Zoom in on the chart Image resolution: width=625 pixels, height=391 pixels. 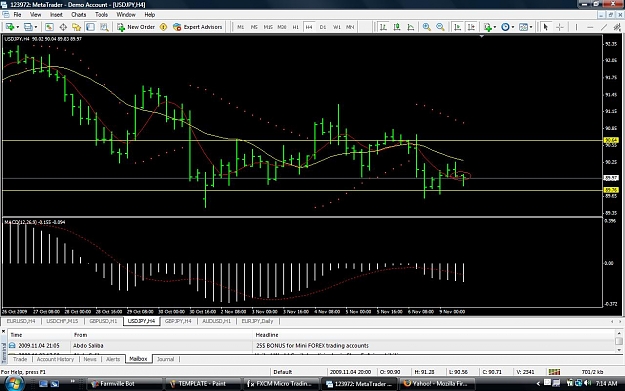click(x=426, y=27)
